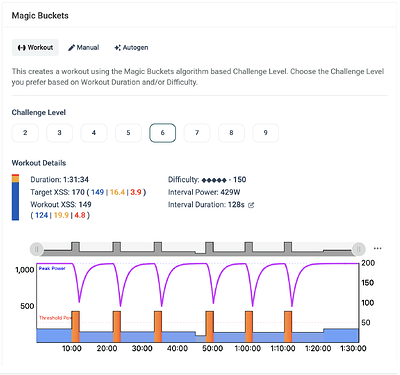Viewport: 400px width, 375px height.
Task: Open Interval Duration external link icon
Action: click(x=251, y=205)
